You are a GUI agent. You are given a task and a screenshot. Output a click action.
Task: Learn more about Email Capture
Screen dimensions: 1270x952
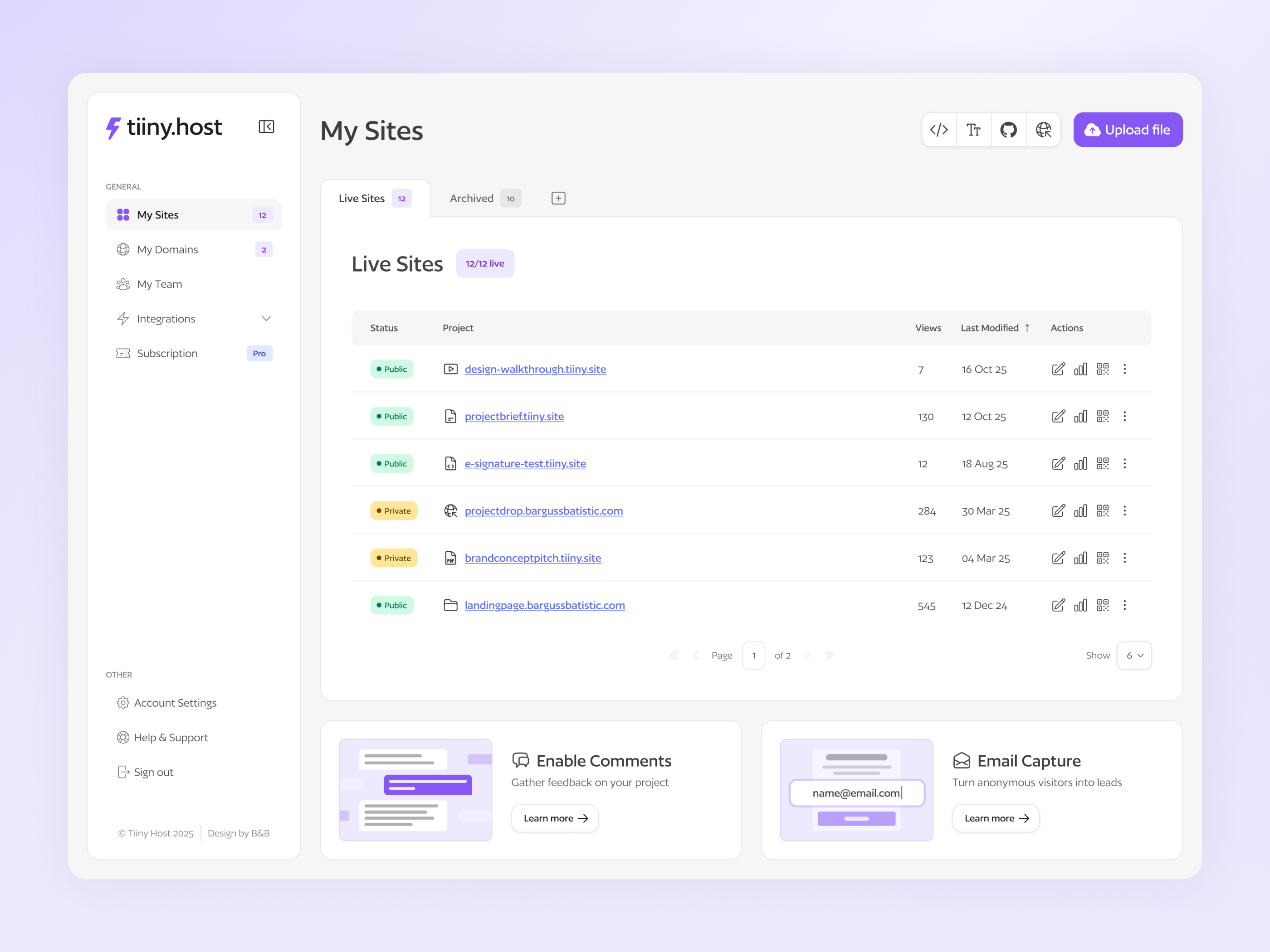point(995,818)
